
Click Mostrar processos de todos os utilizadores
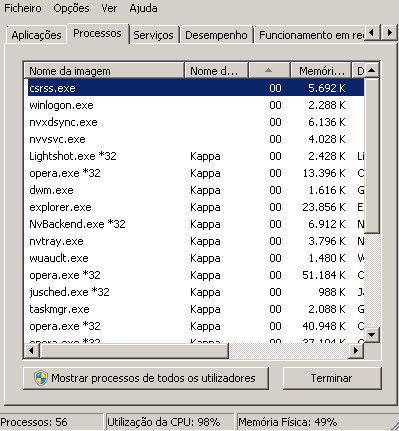[x=146, y=378]
